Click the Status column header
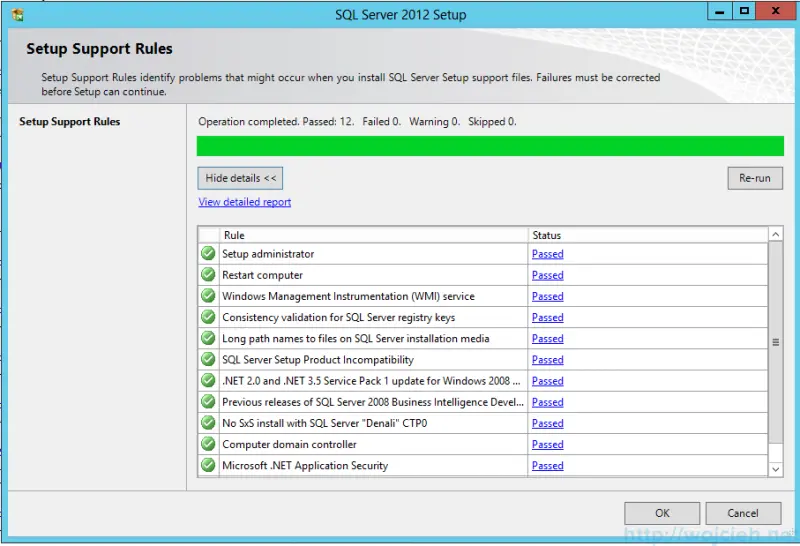This screenshot has width=800, height=546. click(x=648, y=235)
